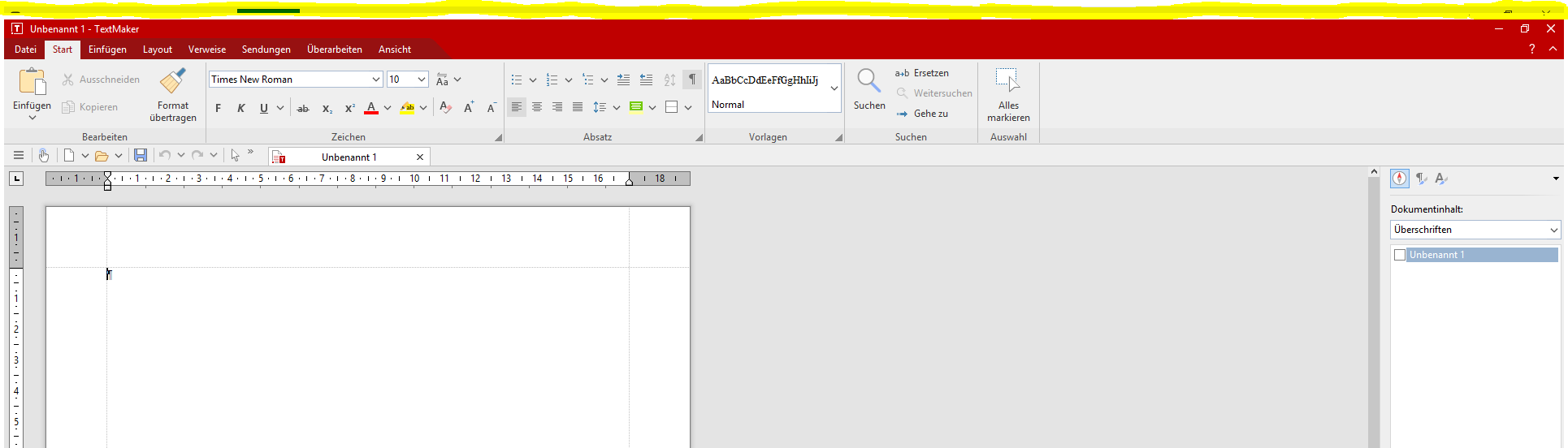The image size is (1568, 448).
Task: Open the Datei menu
Action: (x=25, y=50)
